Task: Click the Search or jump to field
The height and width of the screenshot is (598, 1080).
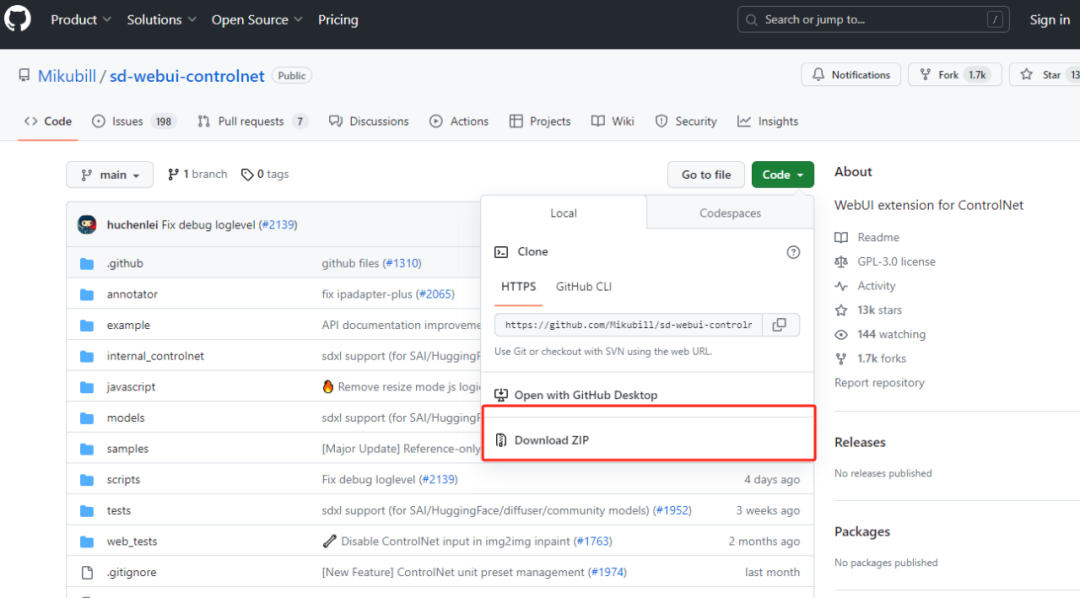Action: [x=873, y=20]
